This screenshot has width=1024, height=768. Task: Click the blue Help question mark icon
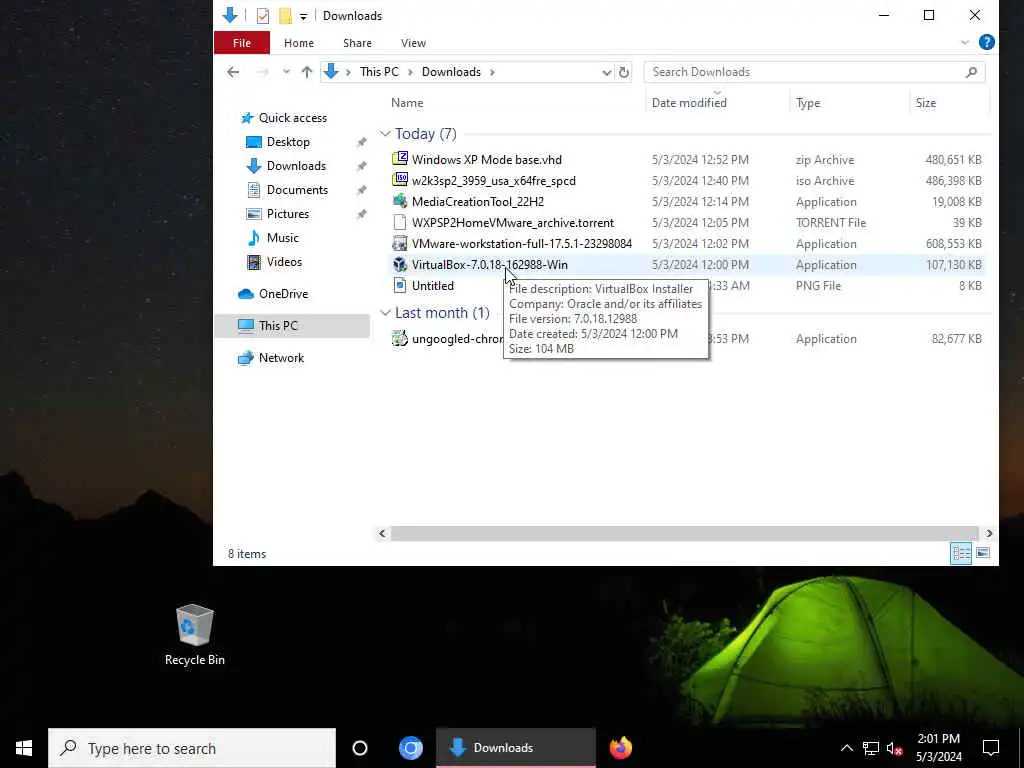987,42
